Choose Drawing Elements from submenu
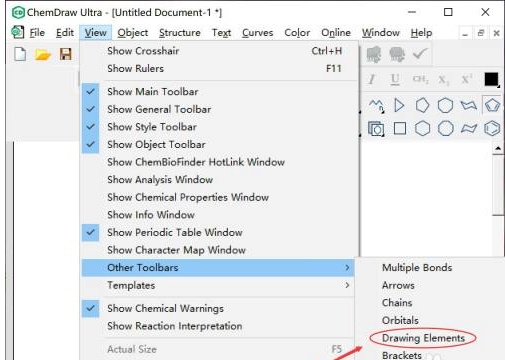The image size is (505, 360). [423, 338]
